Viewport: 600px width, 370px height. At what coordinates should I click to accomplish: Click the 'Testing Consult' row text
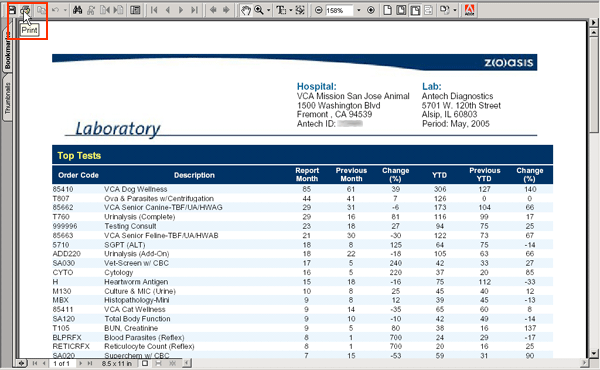tap(130, 226)
